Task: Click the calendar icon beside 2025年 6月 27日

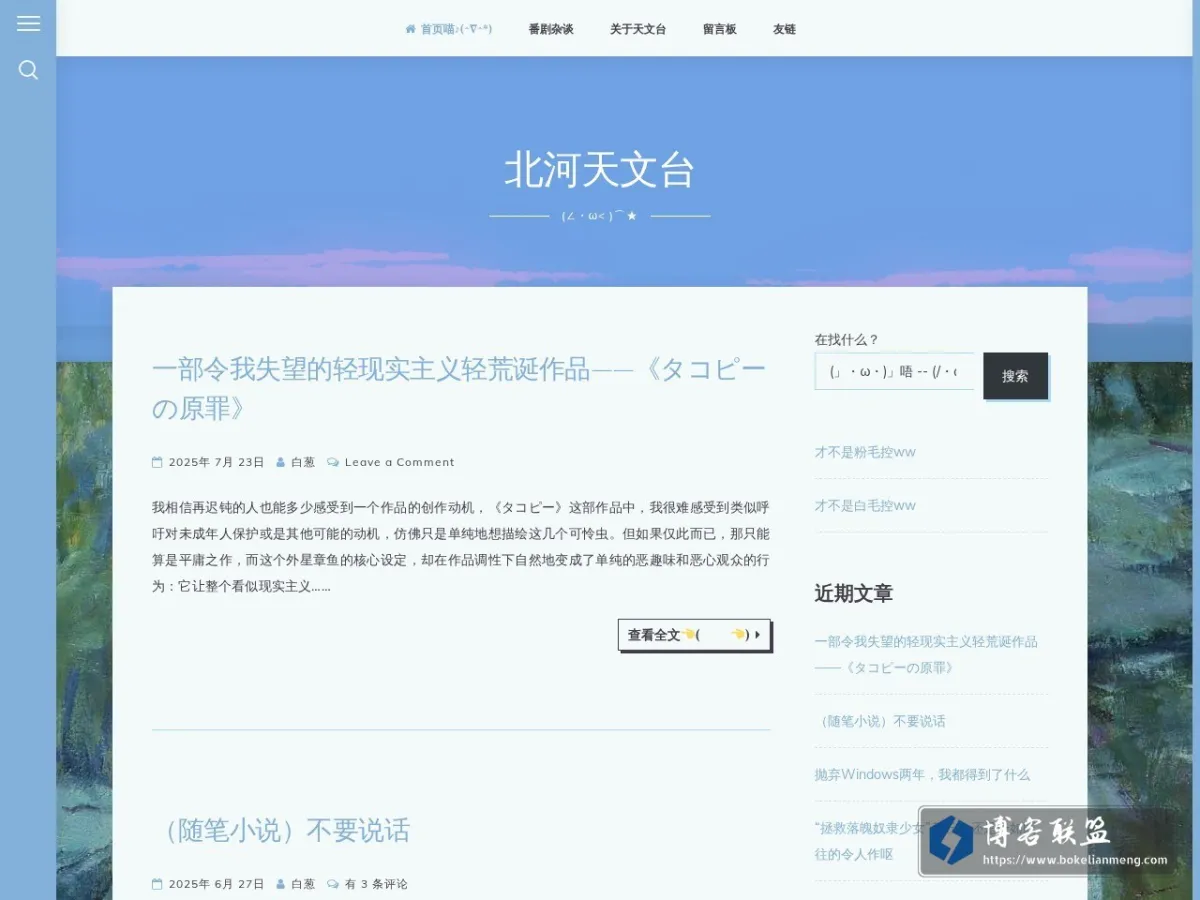Action: [x=157, y=884]
